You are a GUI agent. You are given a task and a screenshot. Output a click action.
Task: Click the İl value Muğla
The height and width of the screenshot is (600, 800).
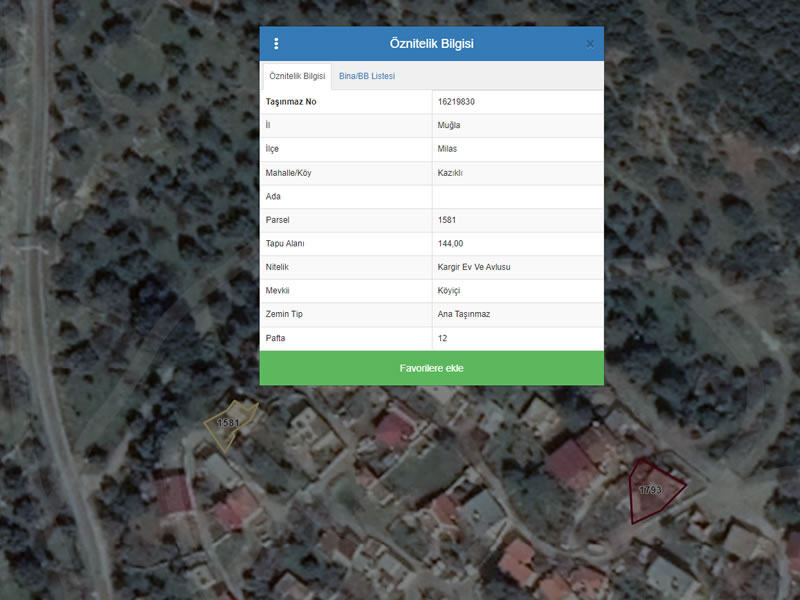coord(449,126)
